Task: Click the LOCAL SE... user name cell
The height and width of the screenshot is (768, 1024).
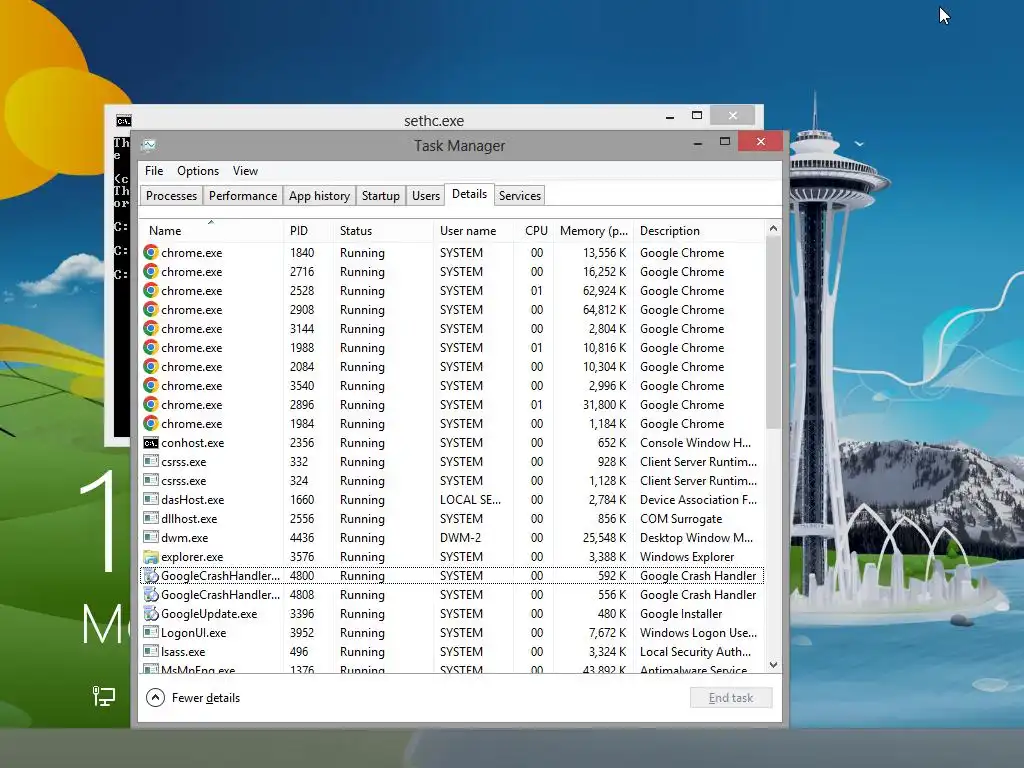Action: [470, 500]
